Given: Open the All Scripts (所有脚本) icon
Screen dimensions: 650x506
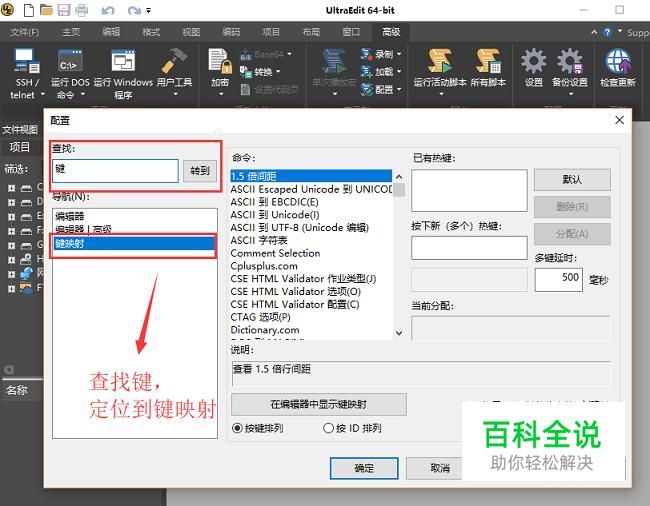Looking at the screenshot, I should (x=488, y=61).
